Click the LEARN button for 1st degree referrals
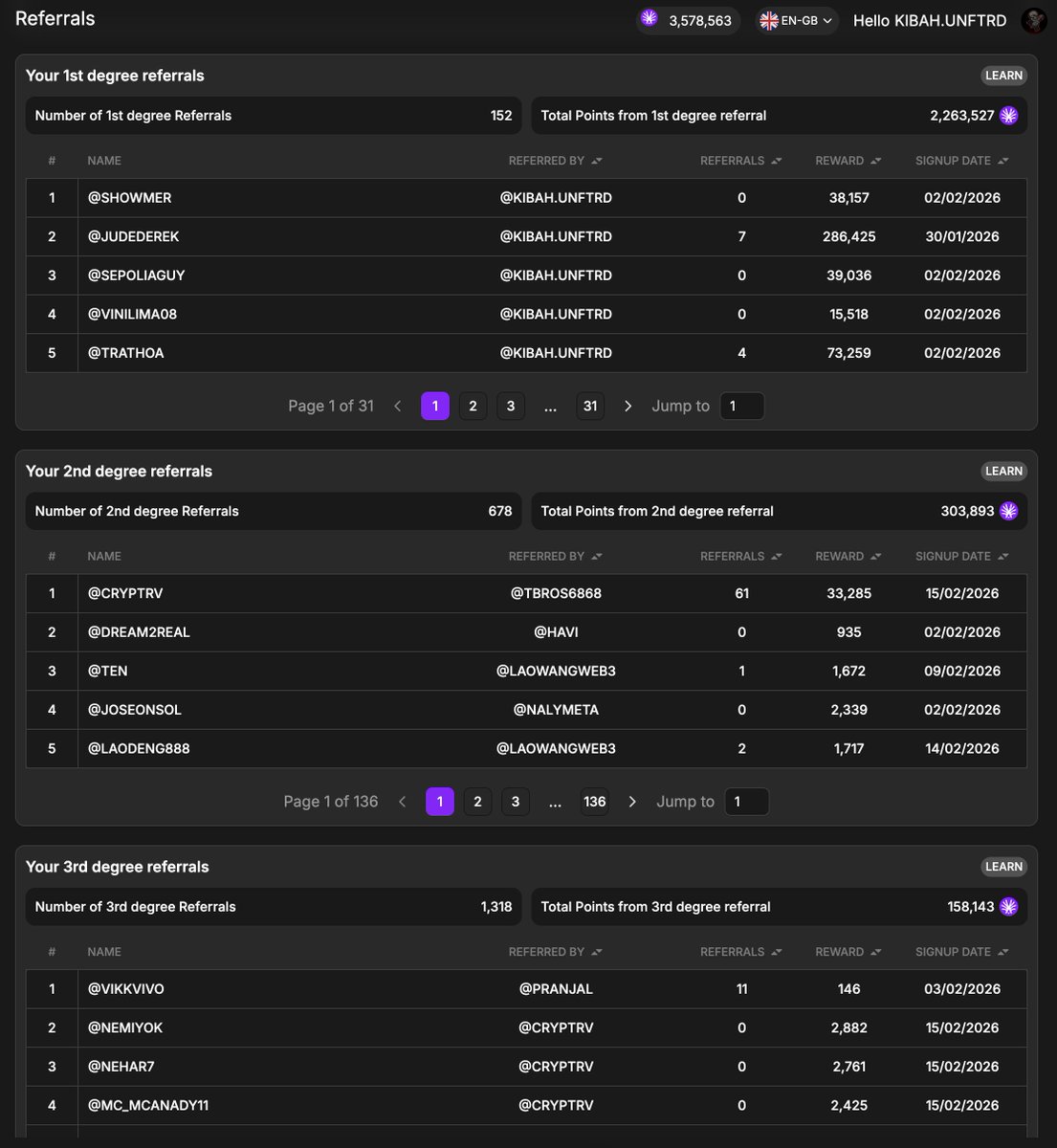 (x=1003, y=75)
